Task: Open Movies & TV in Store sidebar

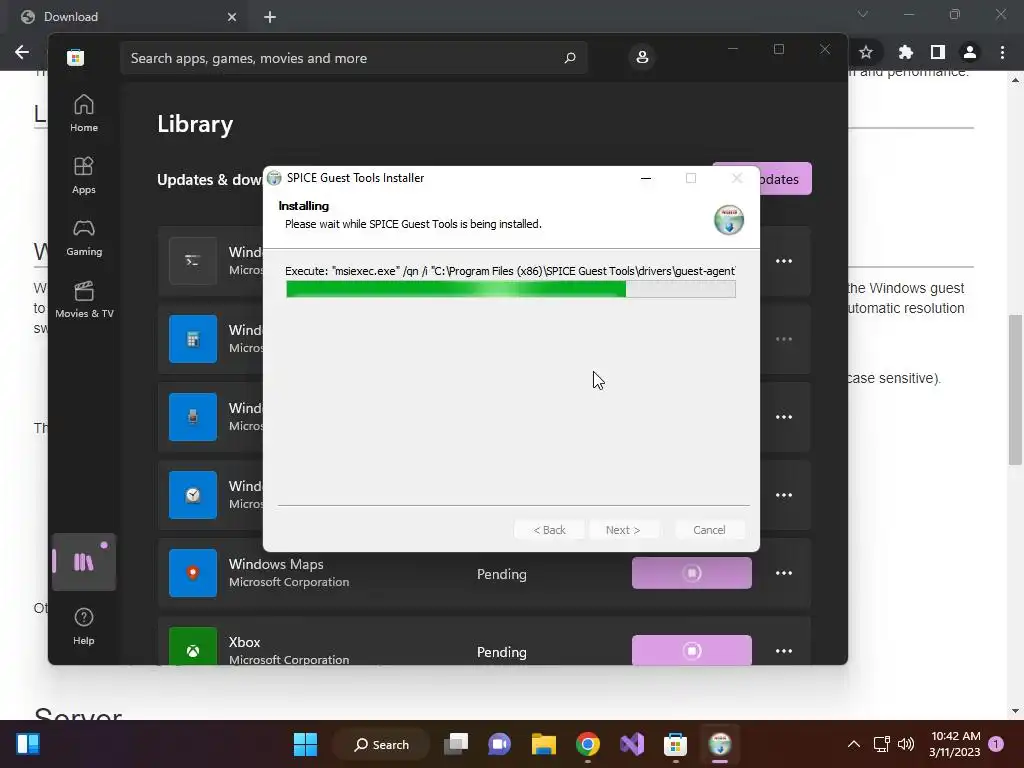Action: click(x=84, y=300)
